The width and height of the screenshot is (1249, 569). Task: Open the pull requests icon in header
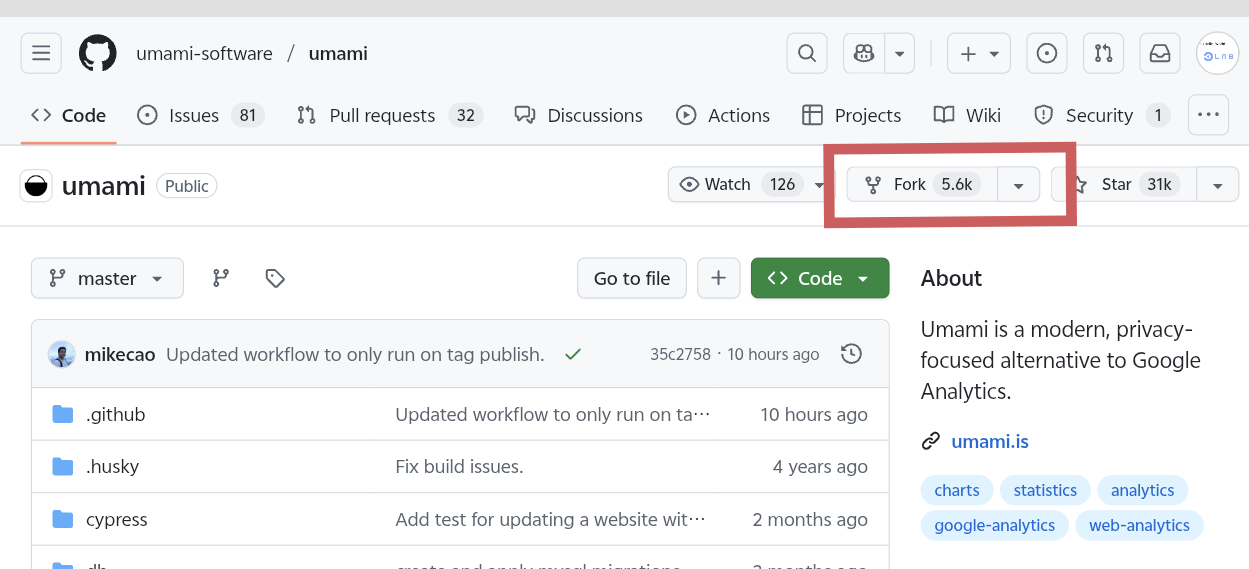[x=1103, y=53]
